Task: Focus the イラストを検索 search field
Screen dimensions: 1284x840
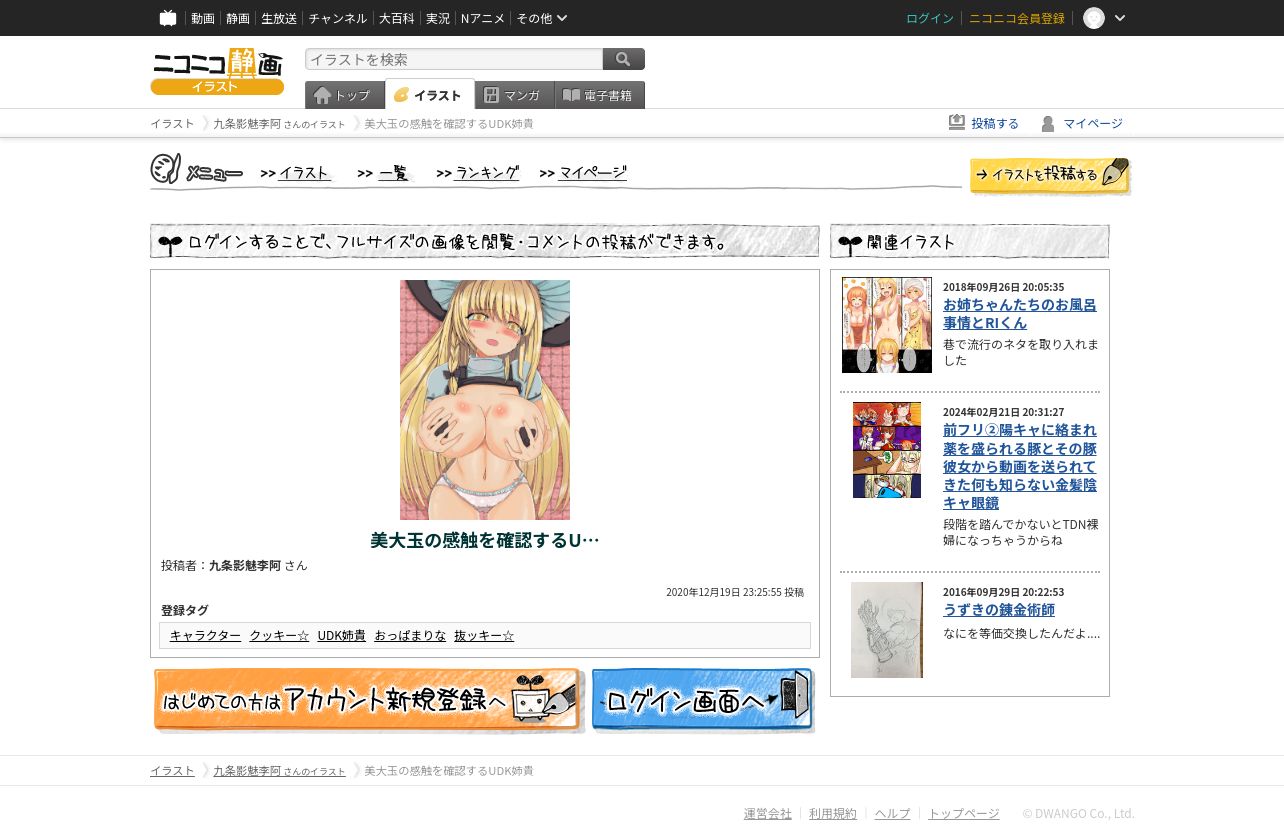Action: (x=454, y=59)
